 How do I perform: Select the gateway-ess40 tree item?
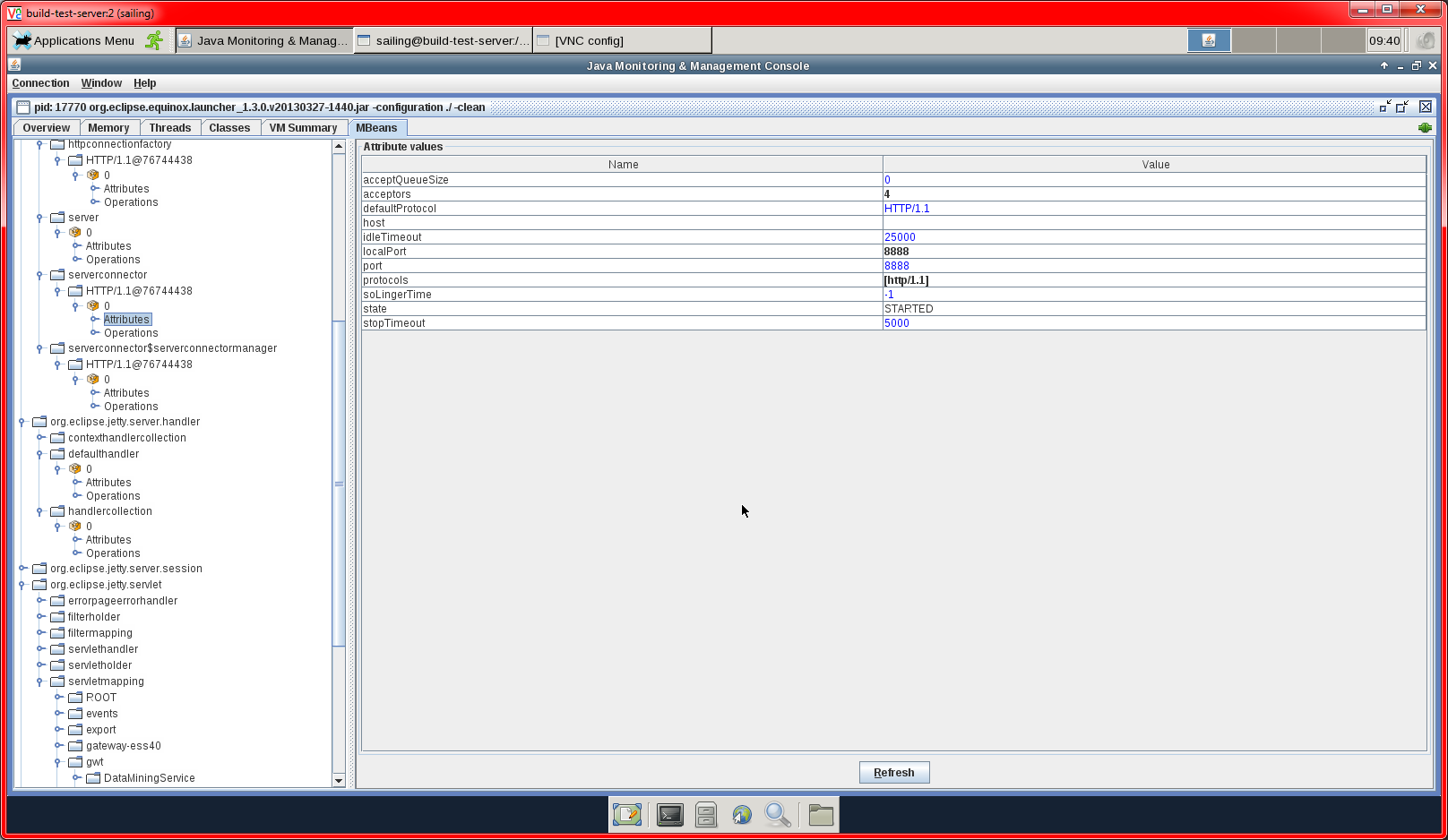click(124, 746)
